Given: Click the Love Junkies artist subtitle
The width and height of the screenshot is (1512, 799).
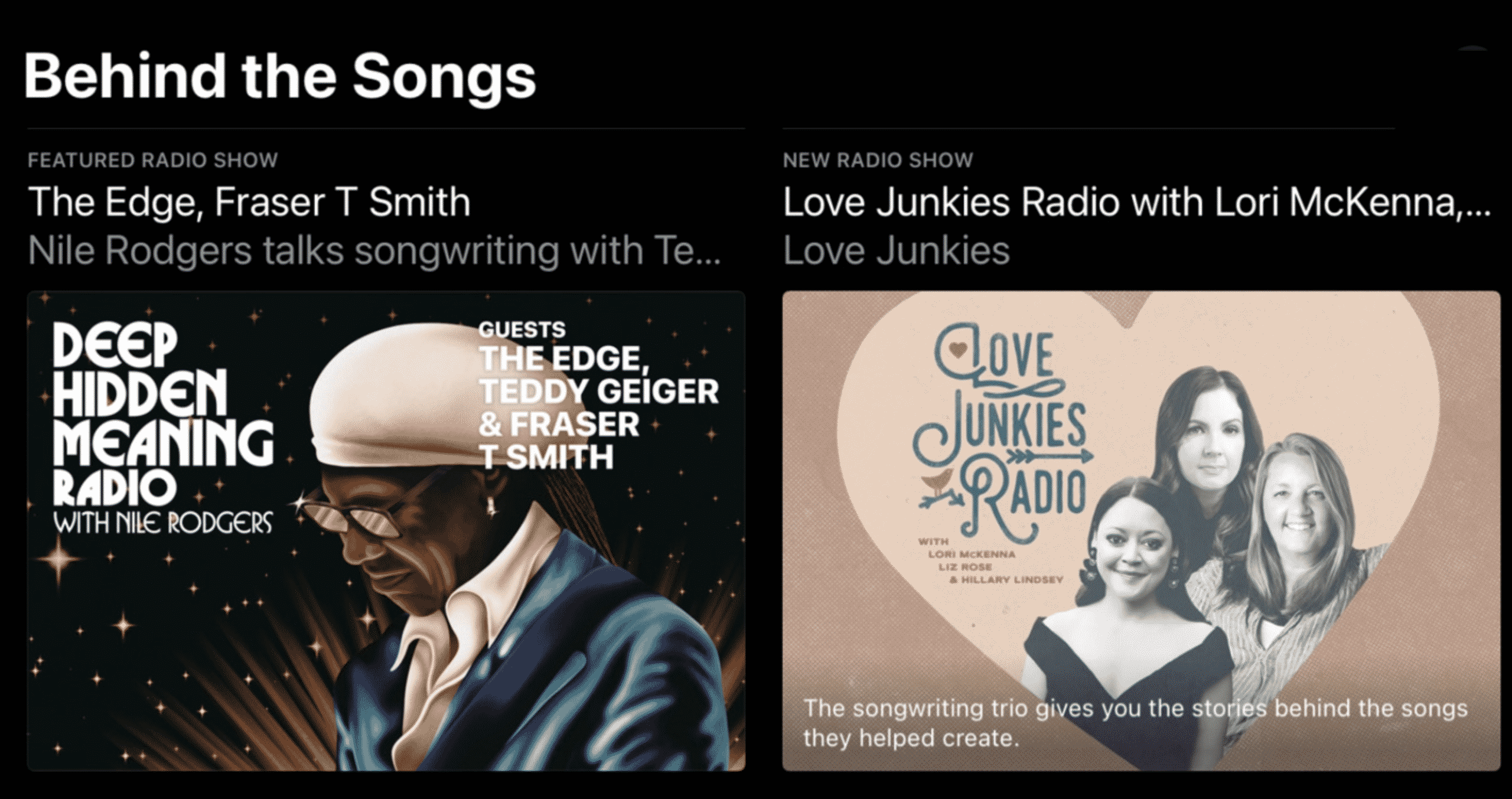Looking at the screenshot, I should tap(897, 251).
